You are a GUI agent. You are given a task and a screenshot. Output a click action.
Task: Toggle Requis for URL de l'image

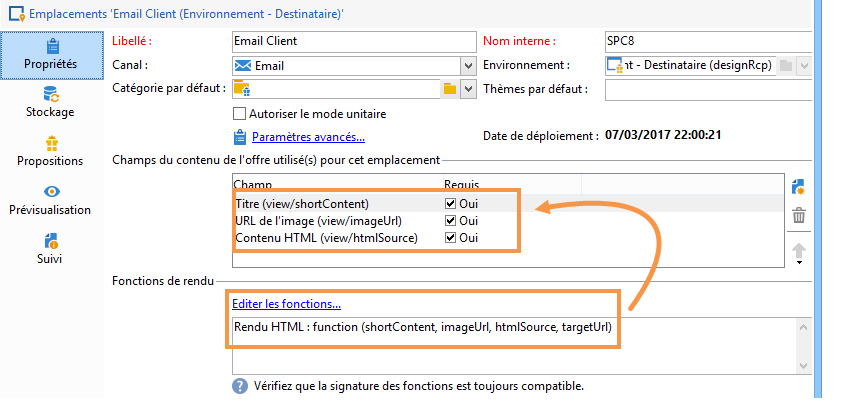point(450,221)
